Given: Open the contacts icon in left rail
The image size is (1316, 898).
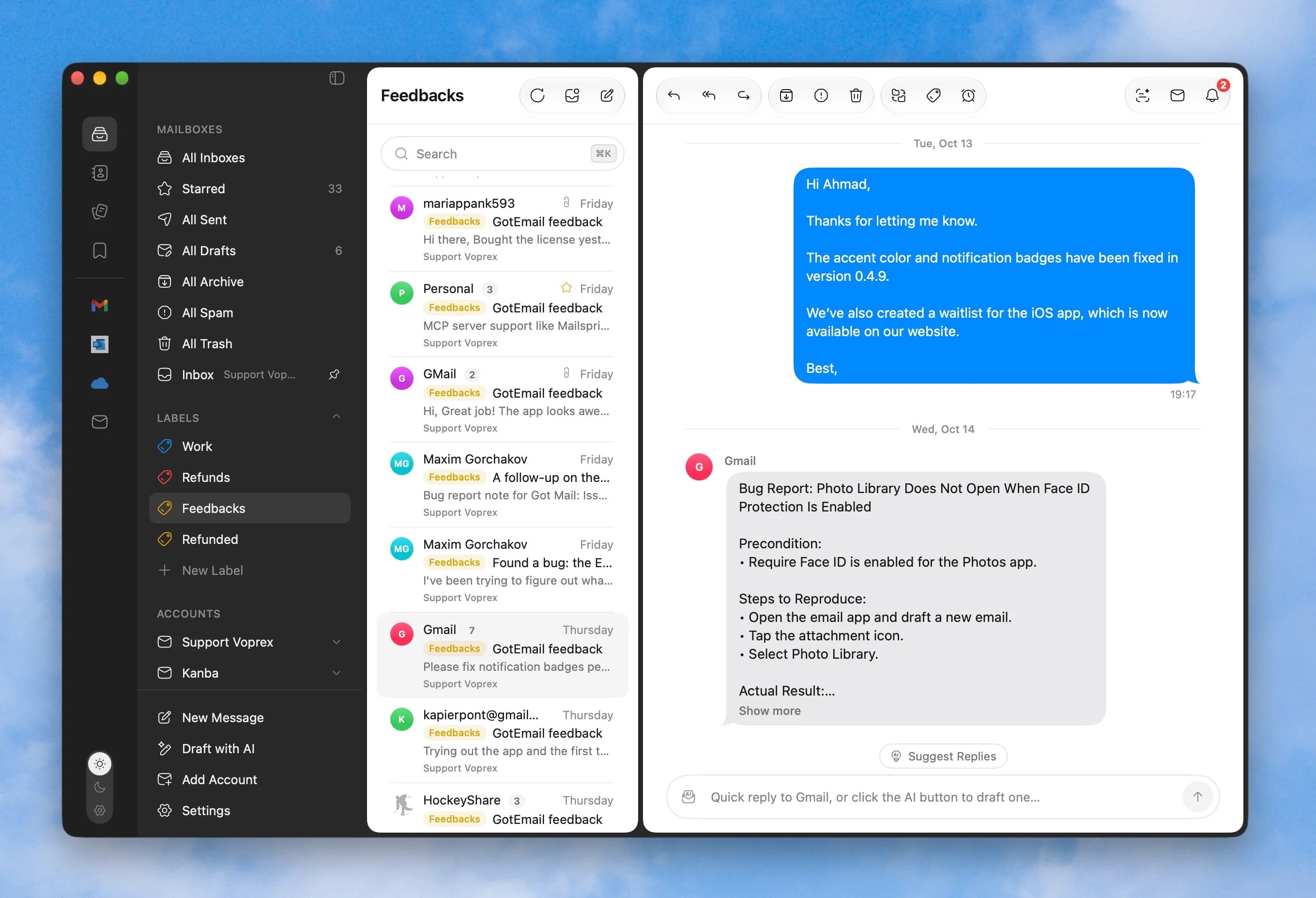Looking at the screenshot, I should [100, 173].
